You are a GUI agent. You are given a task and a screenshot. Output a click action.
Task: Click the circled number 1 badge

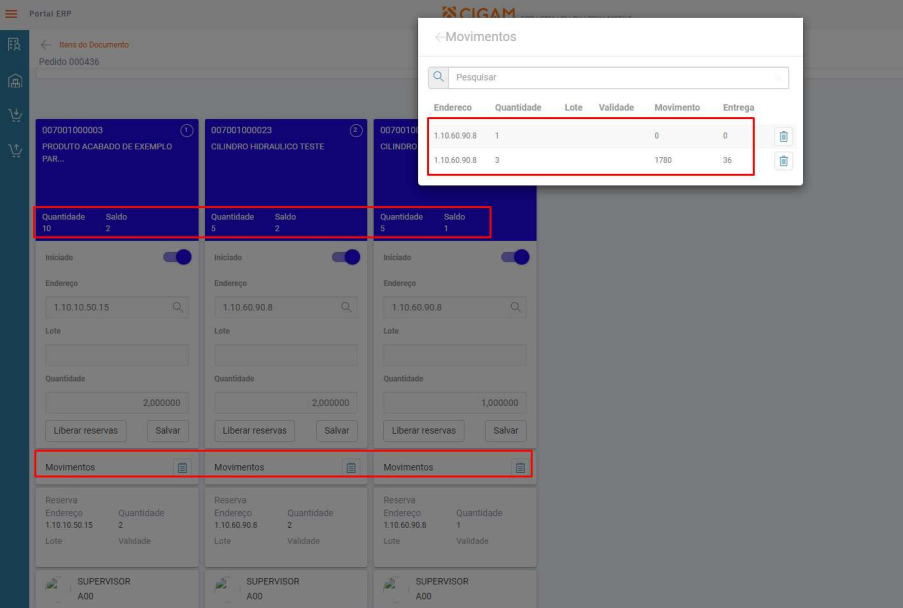click(x=187, y=131)
